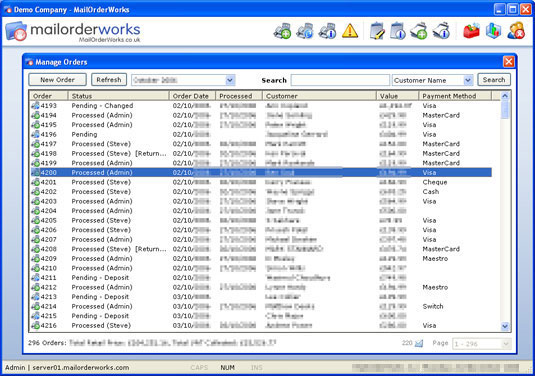This screenshot has width=535, height=376.
Task: Click the row icon for order 4215
Action: 35,316
